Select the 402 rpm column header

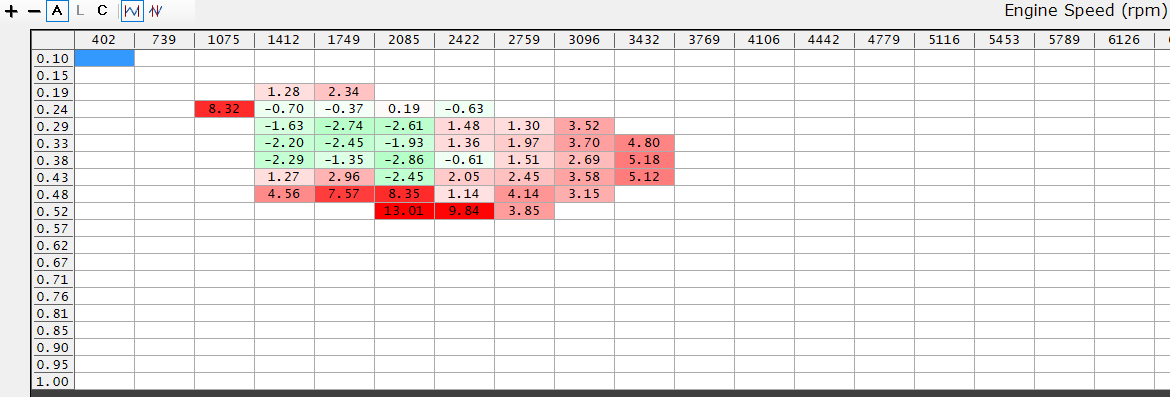click(x=104, y=40)
